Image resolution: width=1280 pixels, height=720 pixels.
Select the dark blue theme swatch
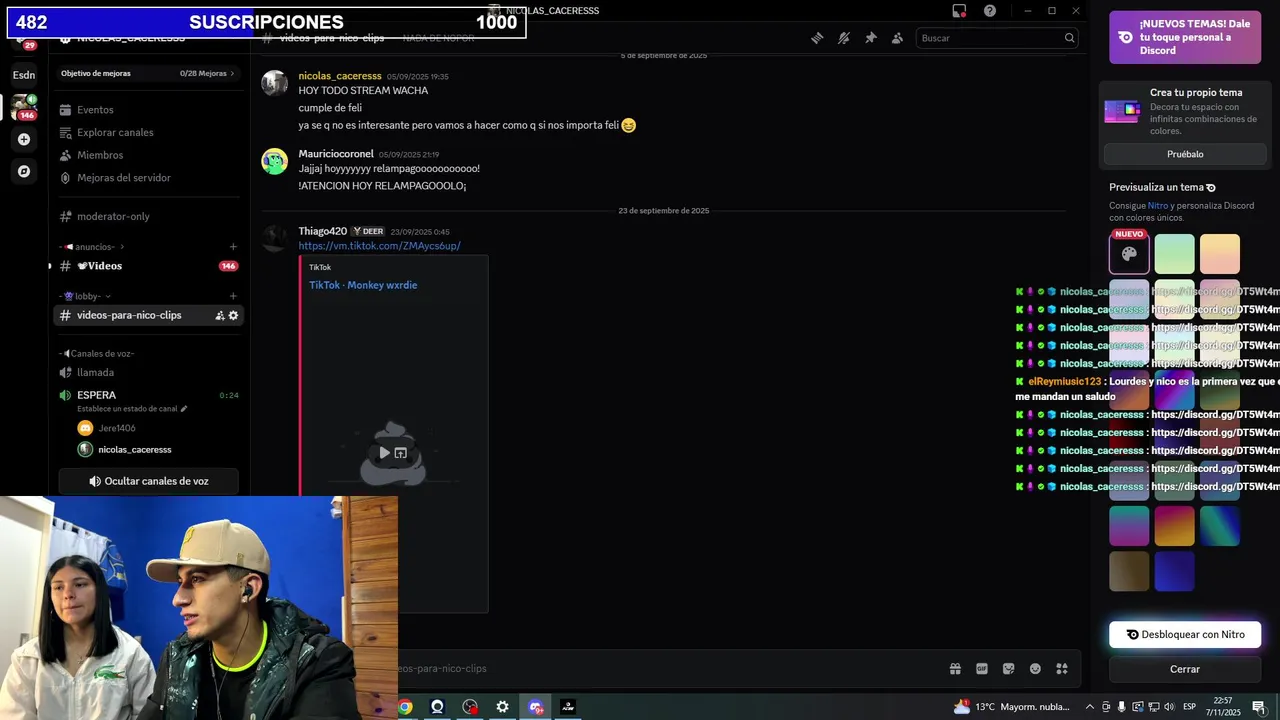click(1174, 571)
